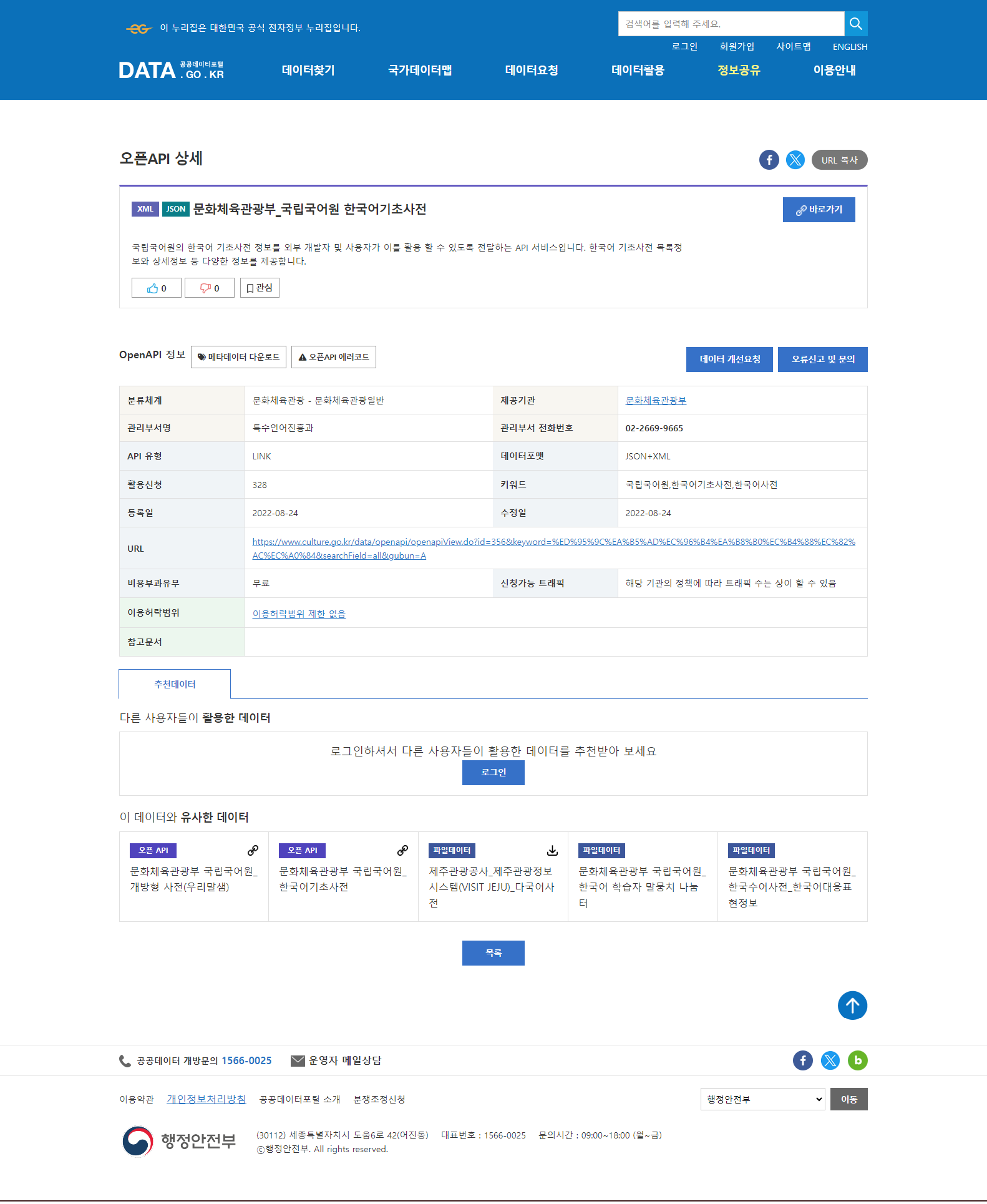Viewport: 987px width, 1204px height.
Task: Click the 바로가기 button
Action: click(x=819, y=210)
